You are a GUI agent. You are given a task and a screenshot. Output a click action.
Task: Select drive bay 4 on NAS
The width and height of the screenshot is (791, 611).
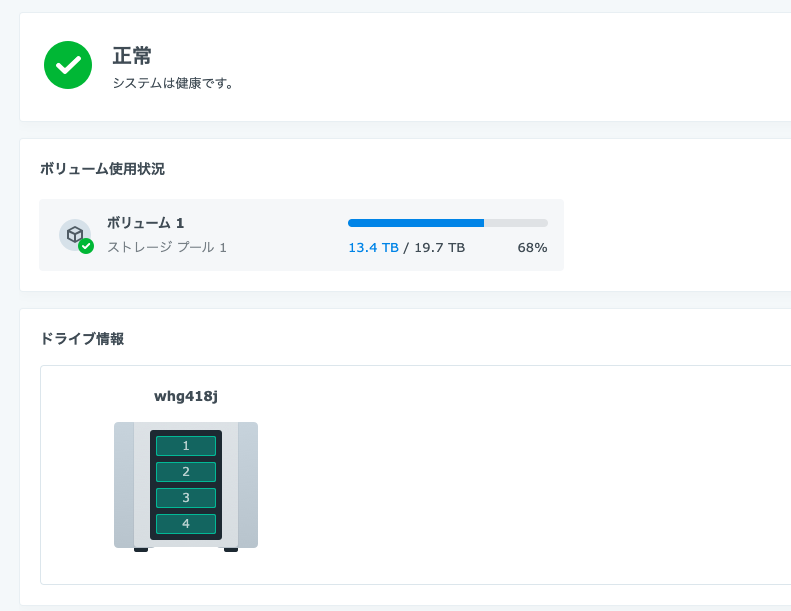click(x=186, y=524)
